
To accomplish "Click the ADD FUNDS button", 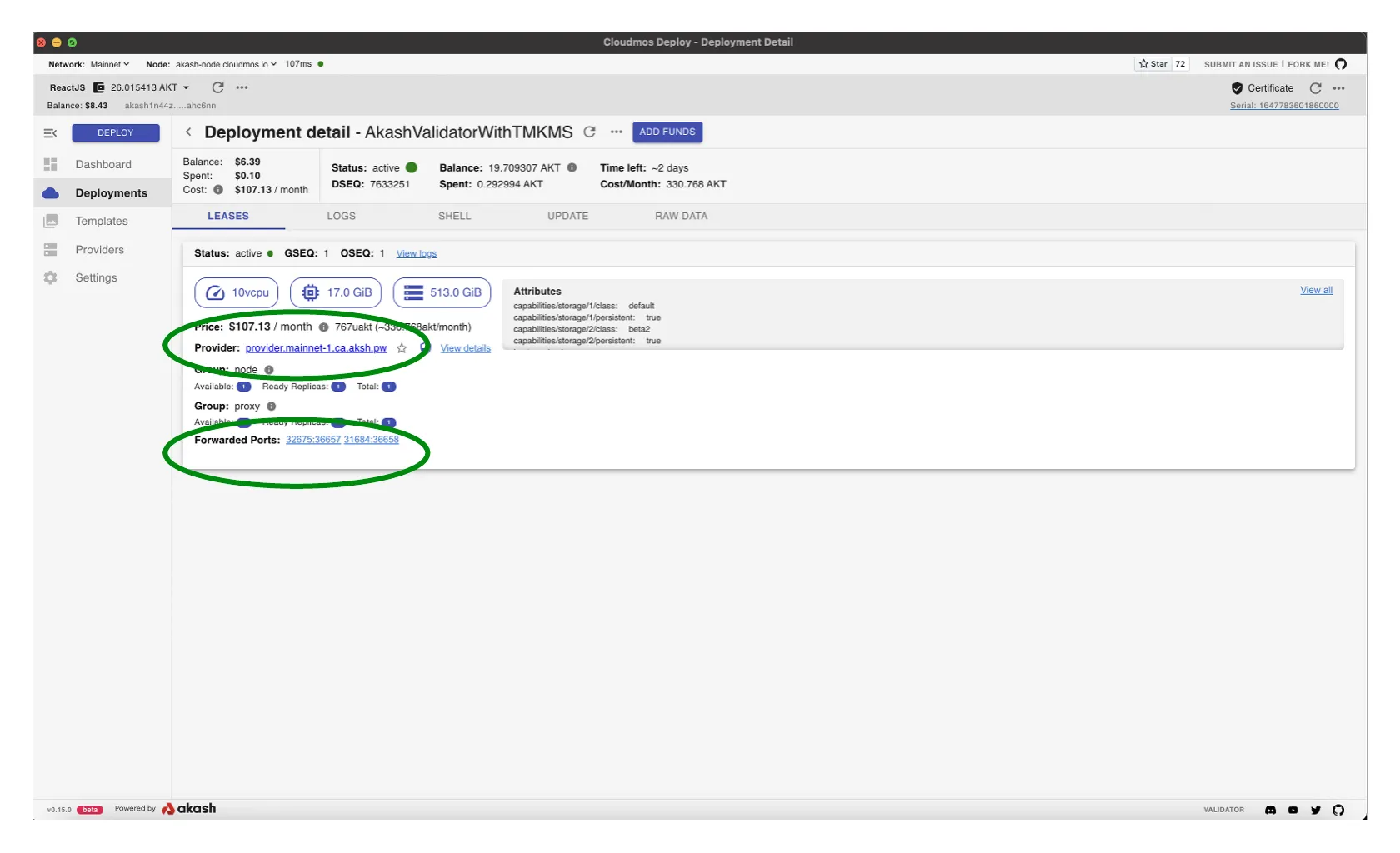I will tap(667, 132).
